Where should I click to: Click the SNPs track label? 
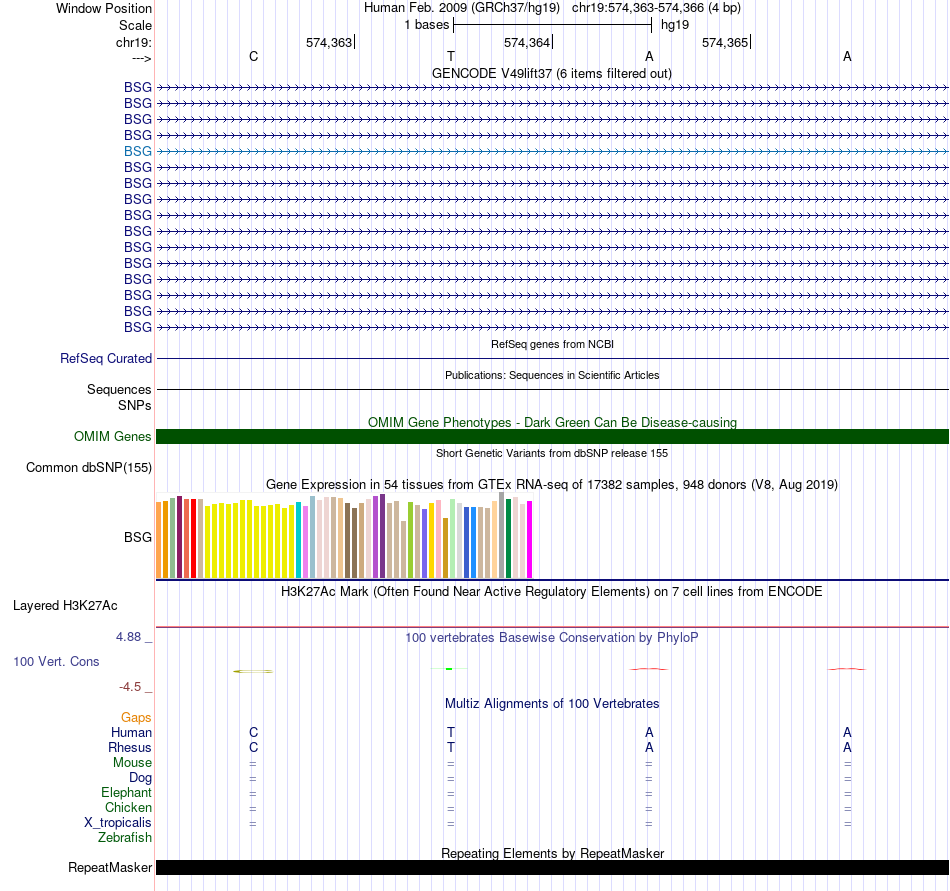(135, 405)
